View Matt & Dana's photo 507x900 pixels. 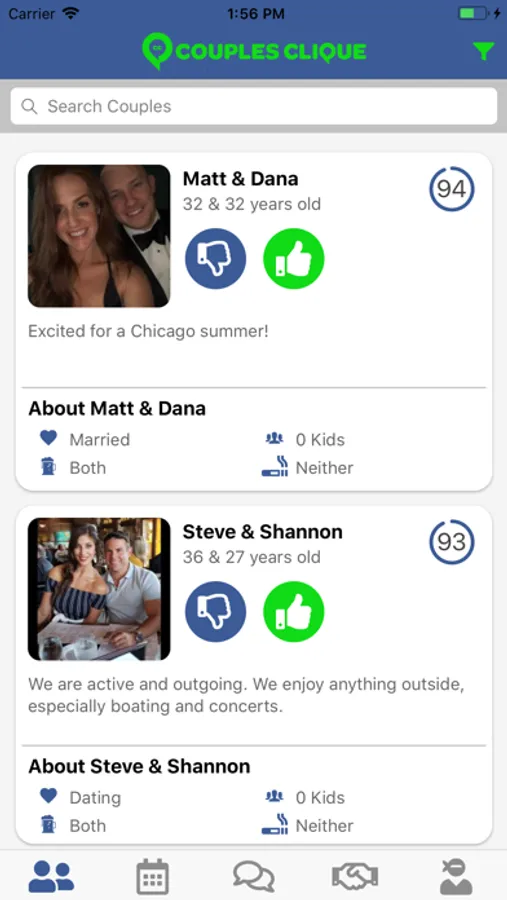[99, 236]
